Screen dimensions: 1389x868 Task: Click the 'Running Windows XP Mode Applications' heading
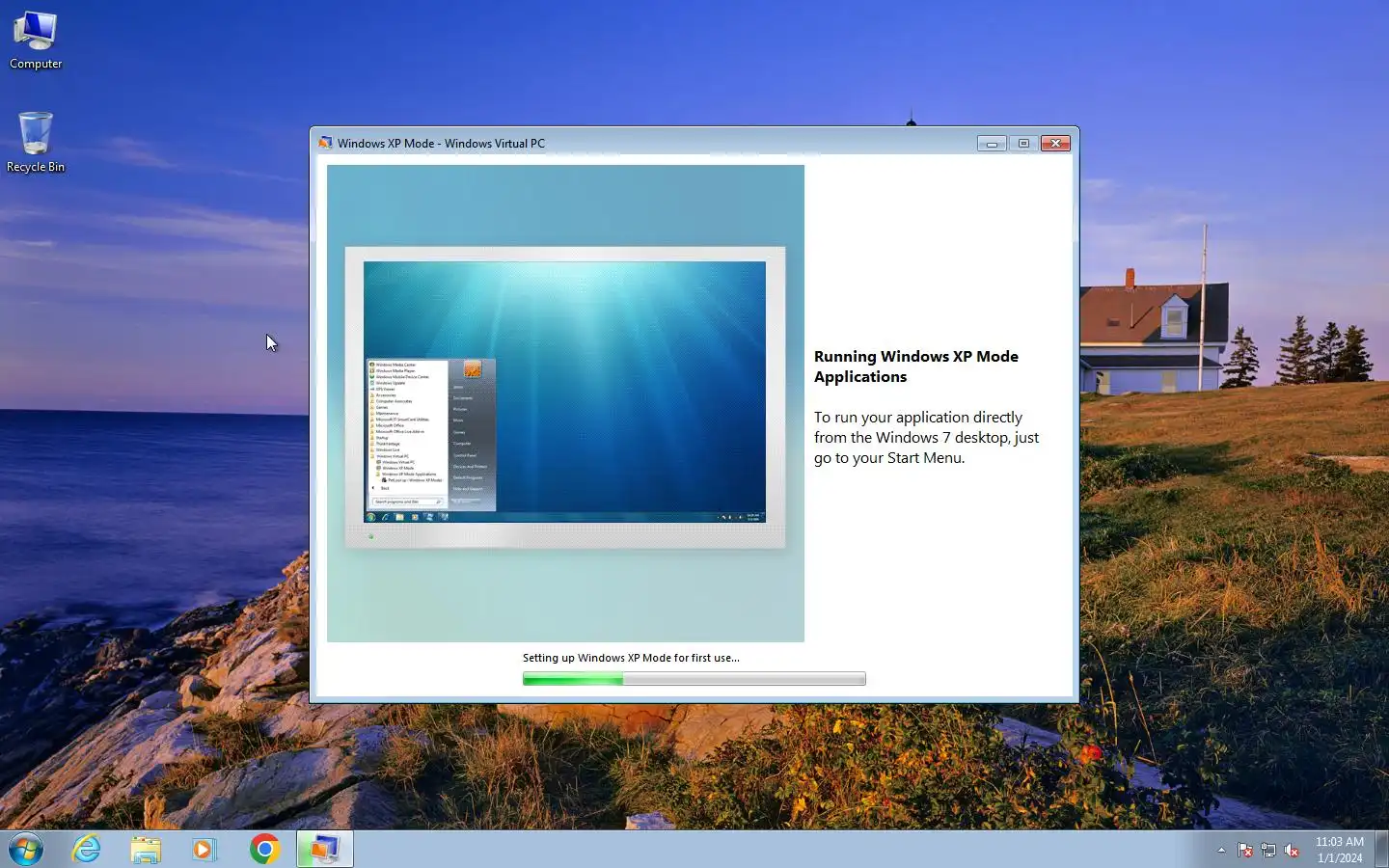(x=916, y=366)
